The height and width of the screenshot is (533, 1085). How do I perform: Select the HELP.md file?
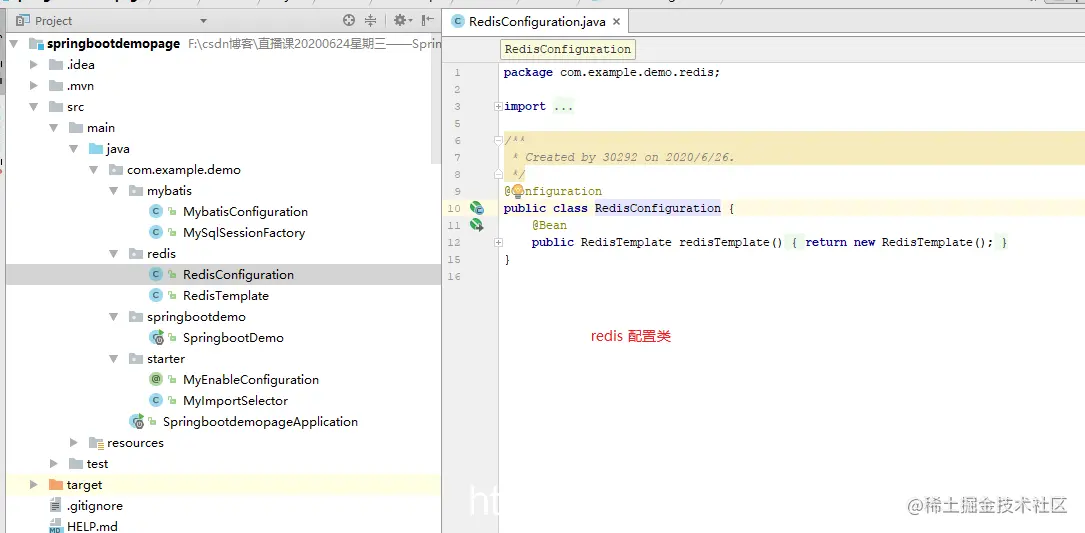pyautogui.click(x=92, y=527)
